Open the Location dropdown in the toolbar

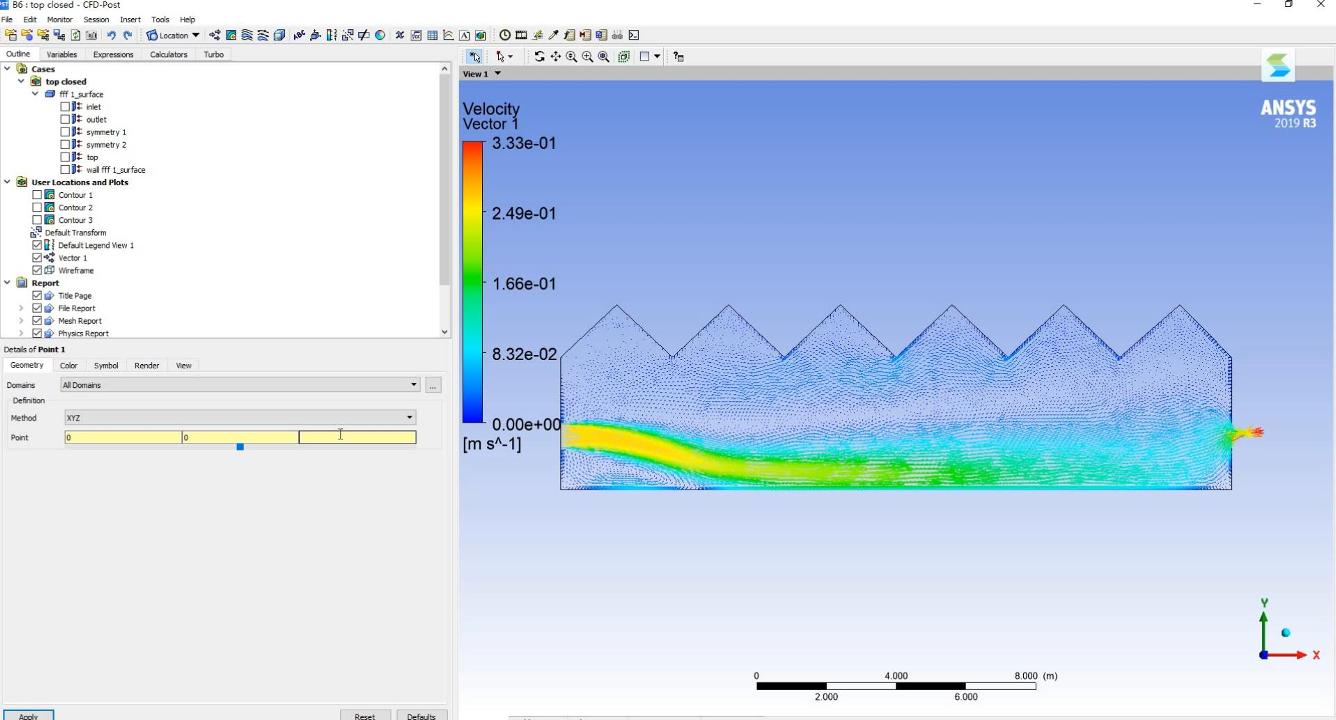click(x=174, y=35)
